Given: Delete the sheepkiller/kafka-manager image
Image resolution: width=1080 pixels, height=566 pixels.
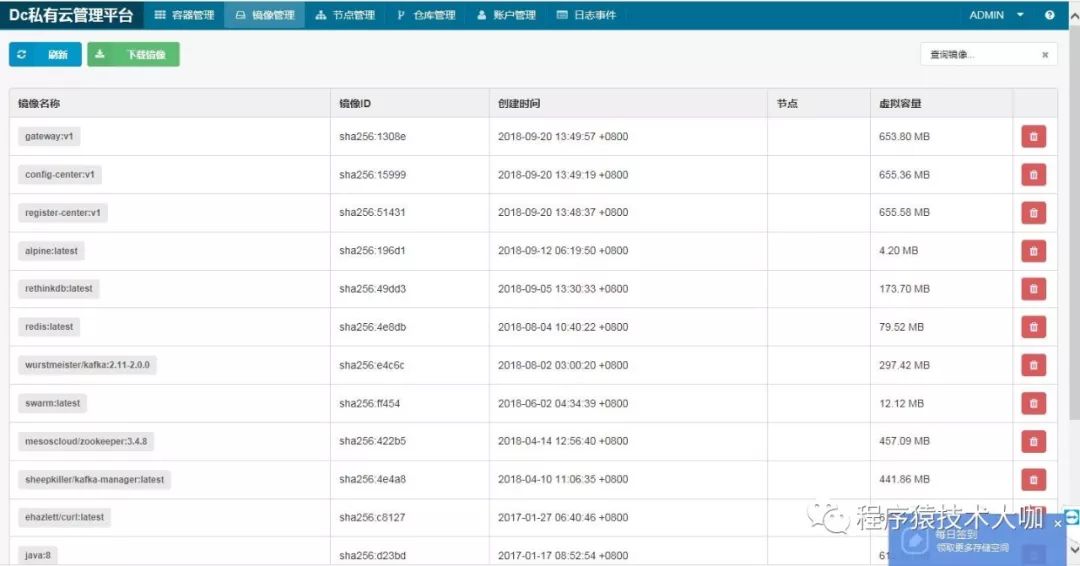Looking at the screenshot, I should coord(1033,479).
